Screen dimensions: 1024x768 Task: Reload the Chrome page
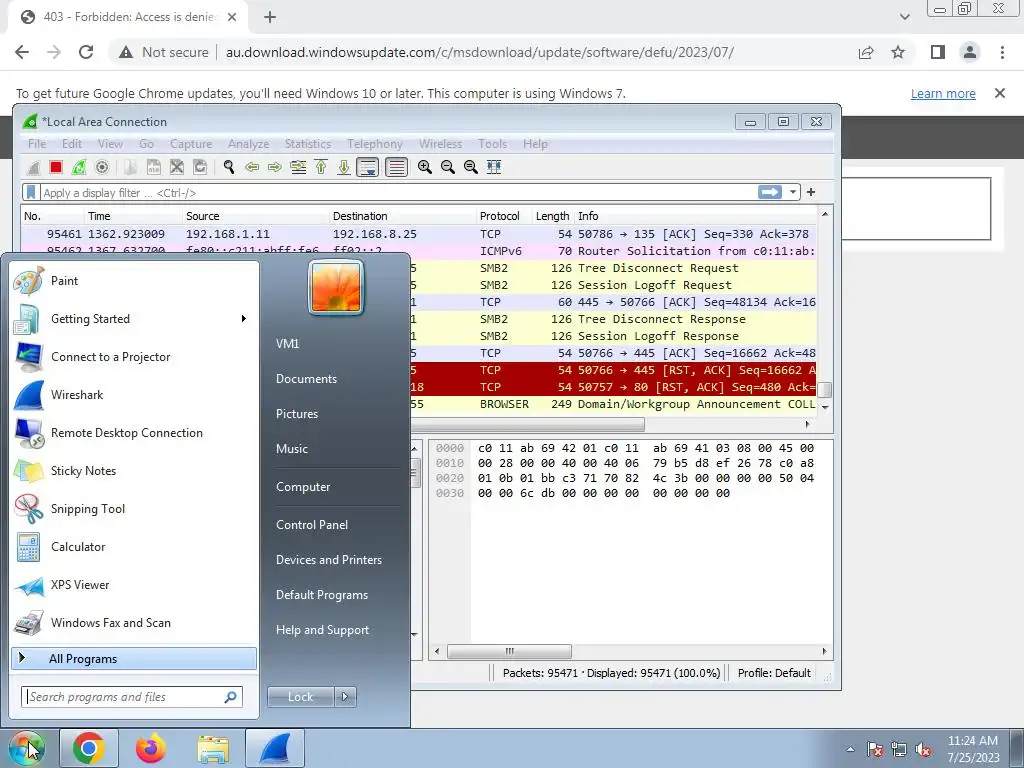[x=86, y=52]
